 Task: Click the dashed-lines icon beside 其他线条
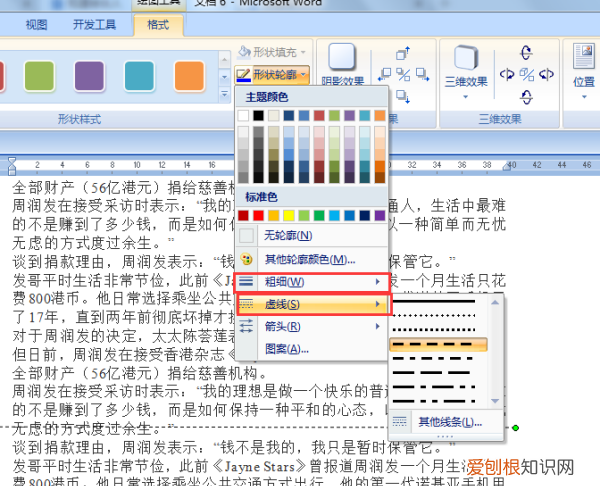[x=399, y=422]
